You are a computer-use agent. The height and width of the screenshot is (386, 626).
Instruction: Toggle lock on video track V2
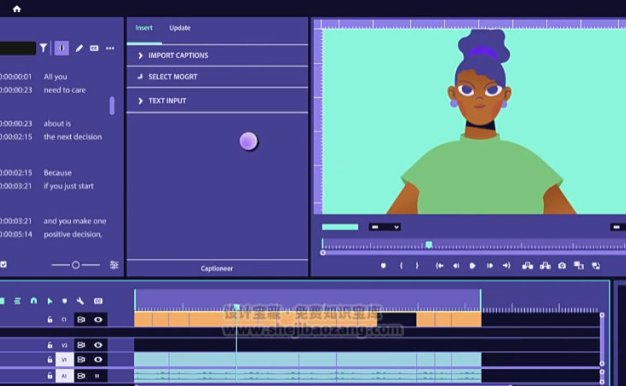pyautogui.click(x=50, y=345)
